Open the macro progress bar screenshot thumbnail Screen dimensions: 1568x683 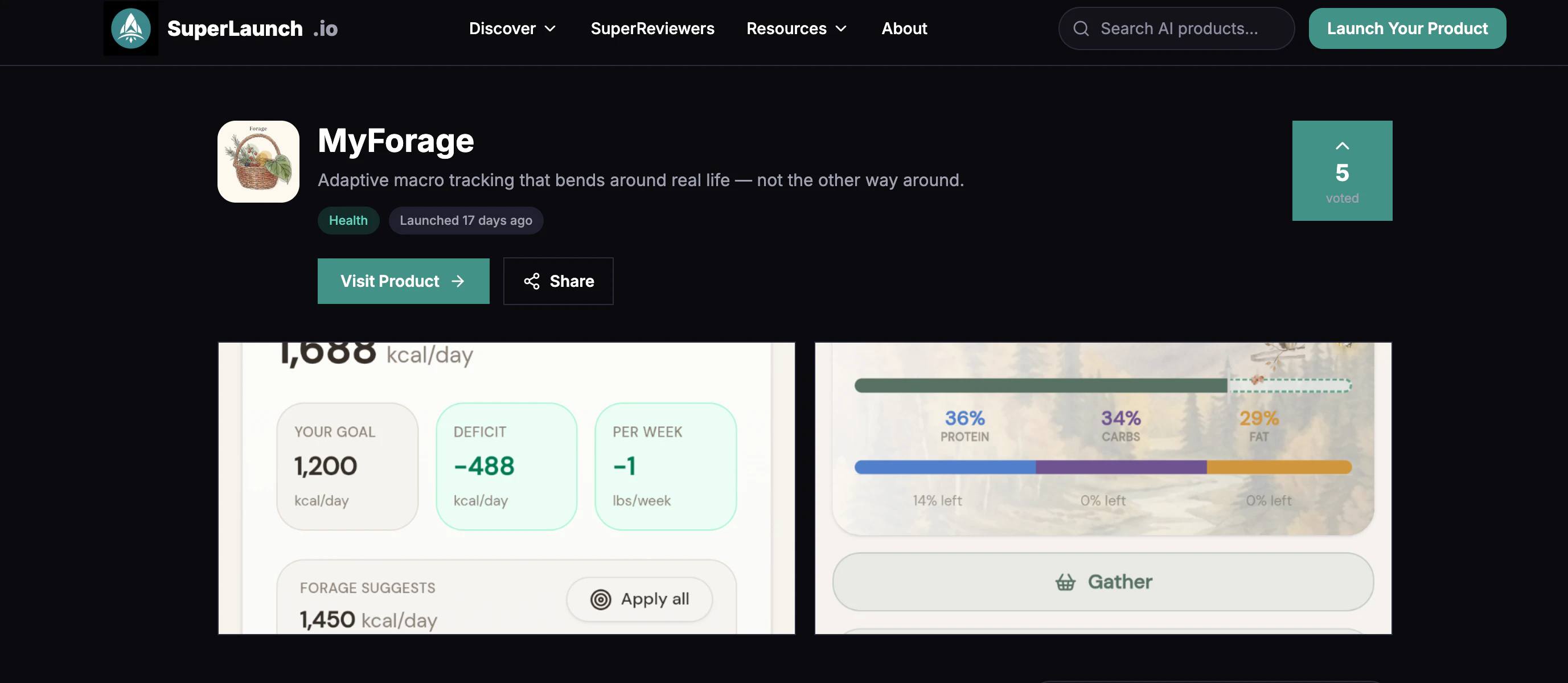click(1103, 488)
